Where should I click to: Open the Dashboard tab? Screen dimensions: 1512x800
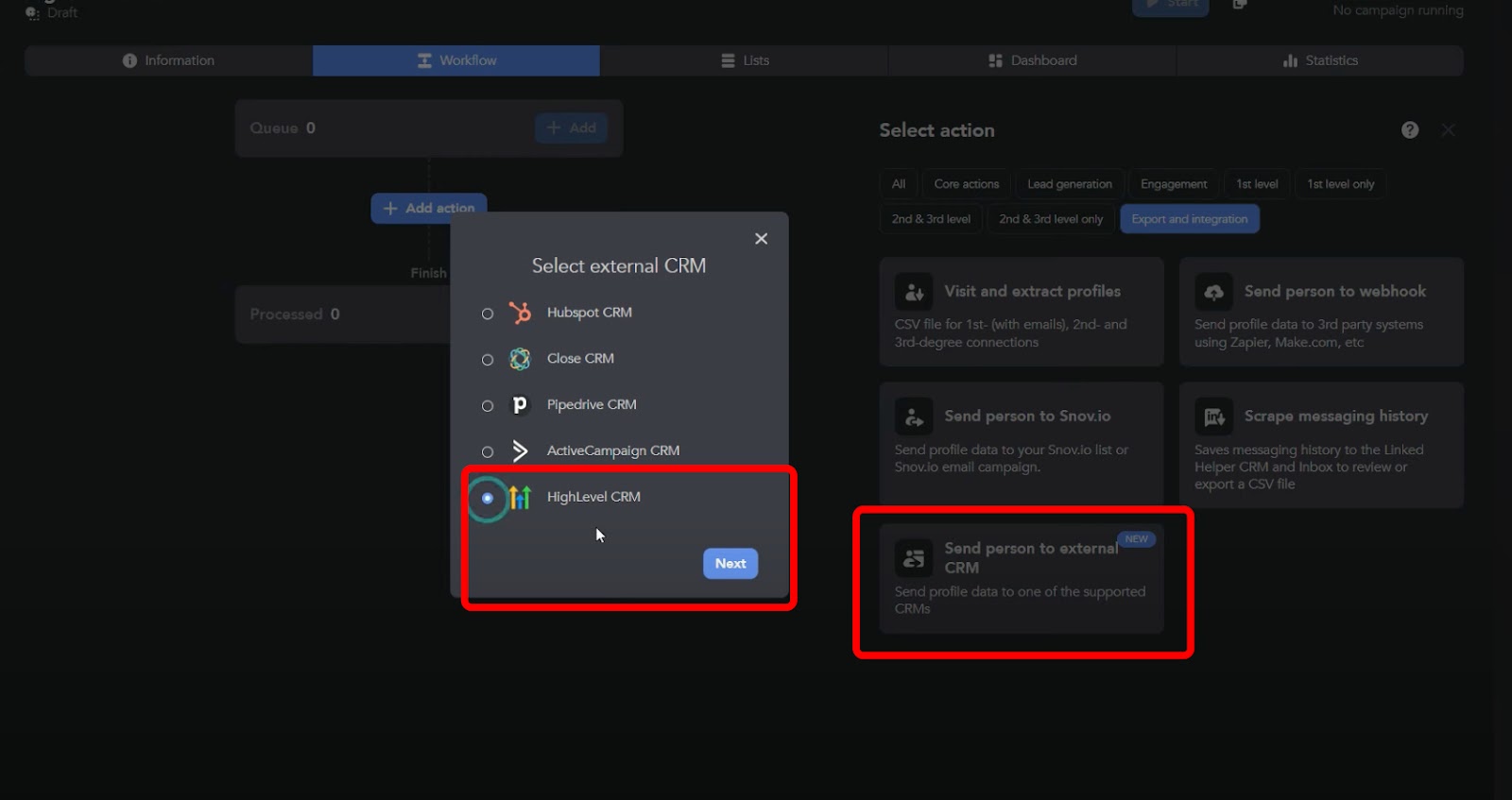tap(1033, 60)
